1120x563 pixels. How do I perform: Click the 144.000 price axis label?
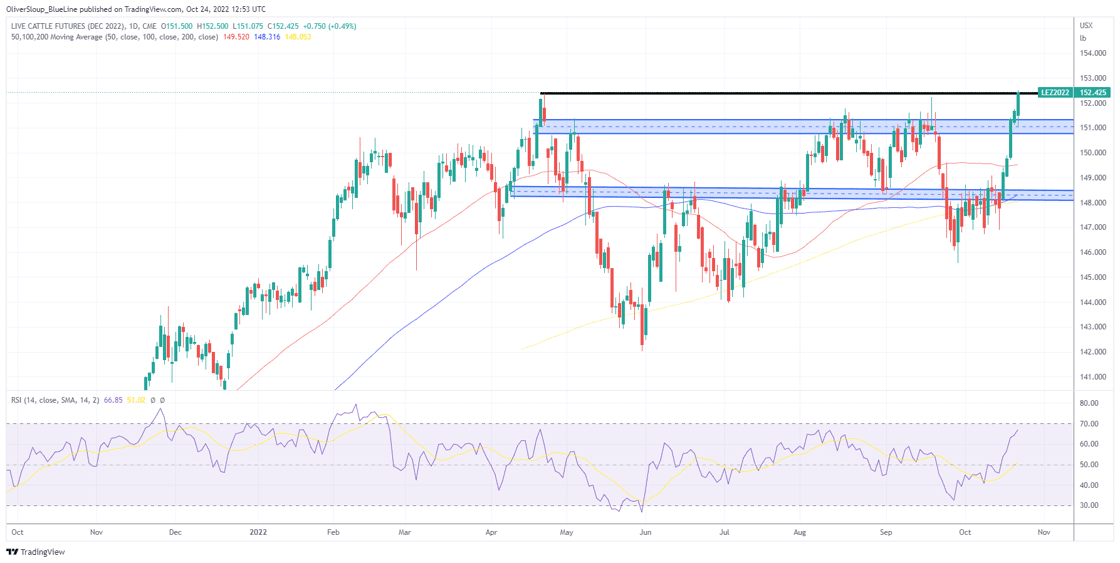pos(1091,302)
